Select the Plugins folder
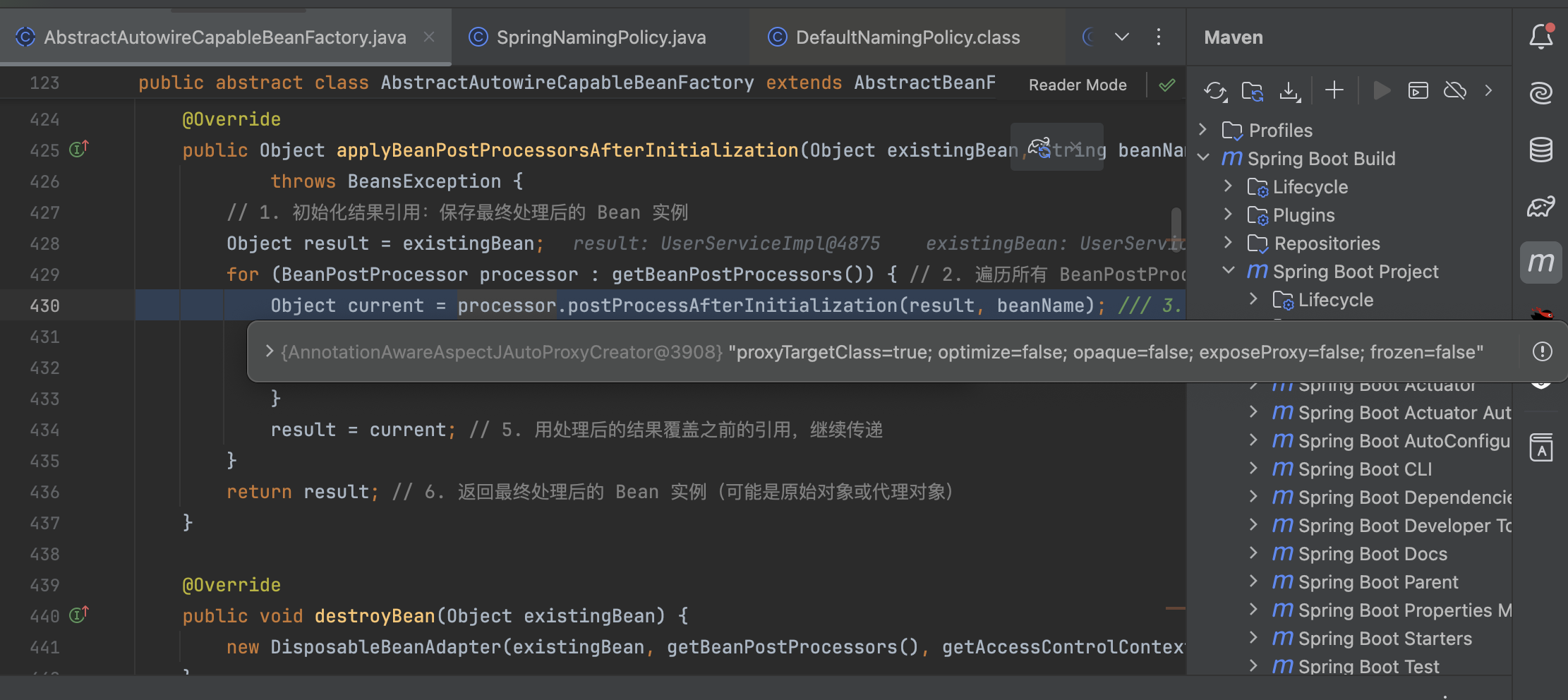 1303,215
